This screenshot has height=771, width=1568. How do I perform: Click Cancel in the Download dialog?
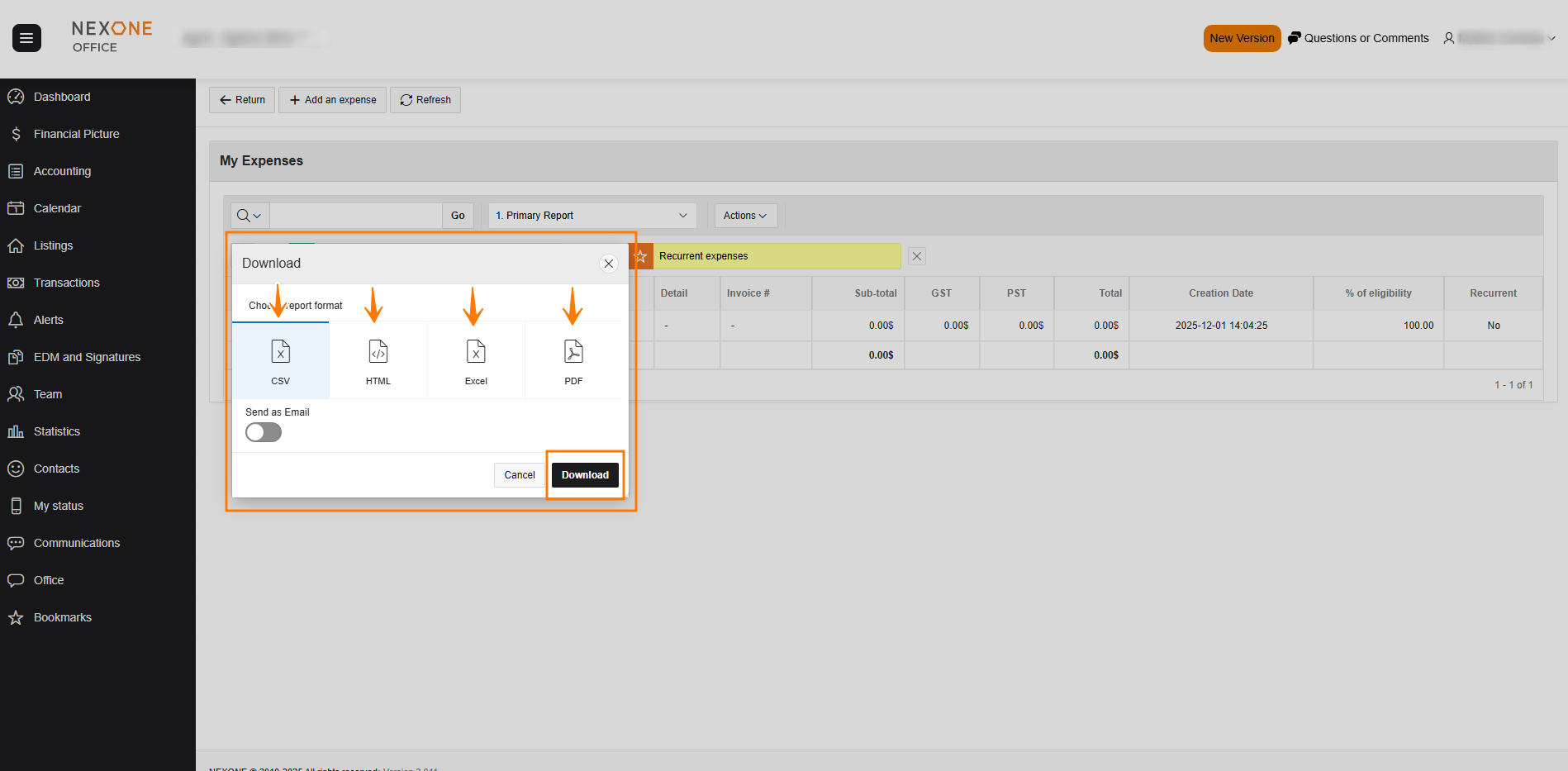click(520, 475)
